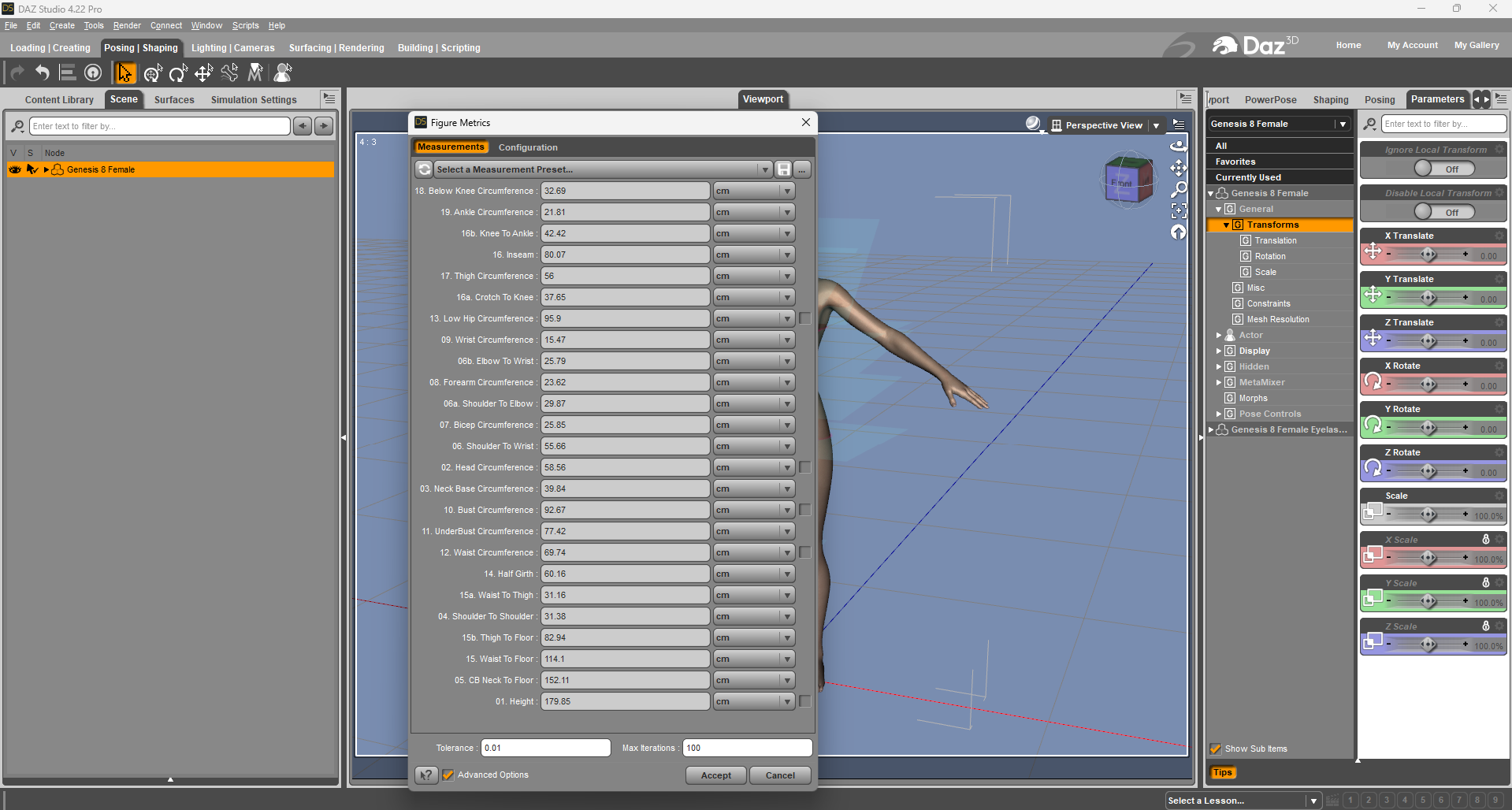The width and height of the screenshot is (1512, 810).
Task: Click the view cube in the viewport
Action: 1127,179
